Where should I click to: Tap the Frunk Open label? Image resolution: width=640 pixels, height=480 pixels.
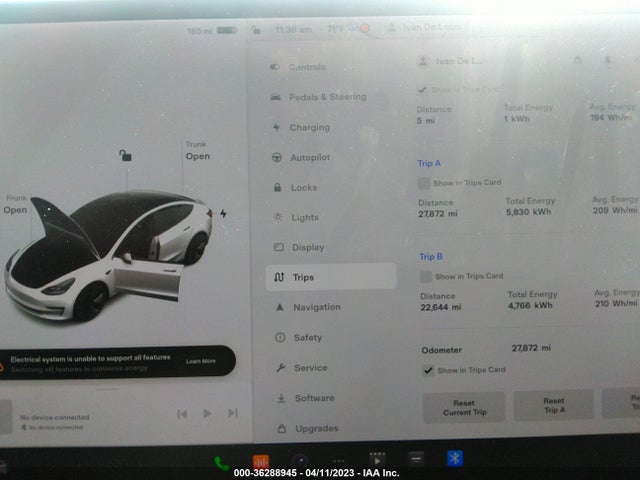[16, 204]
